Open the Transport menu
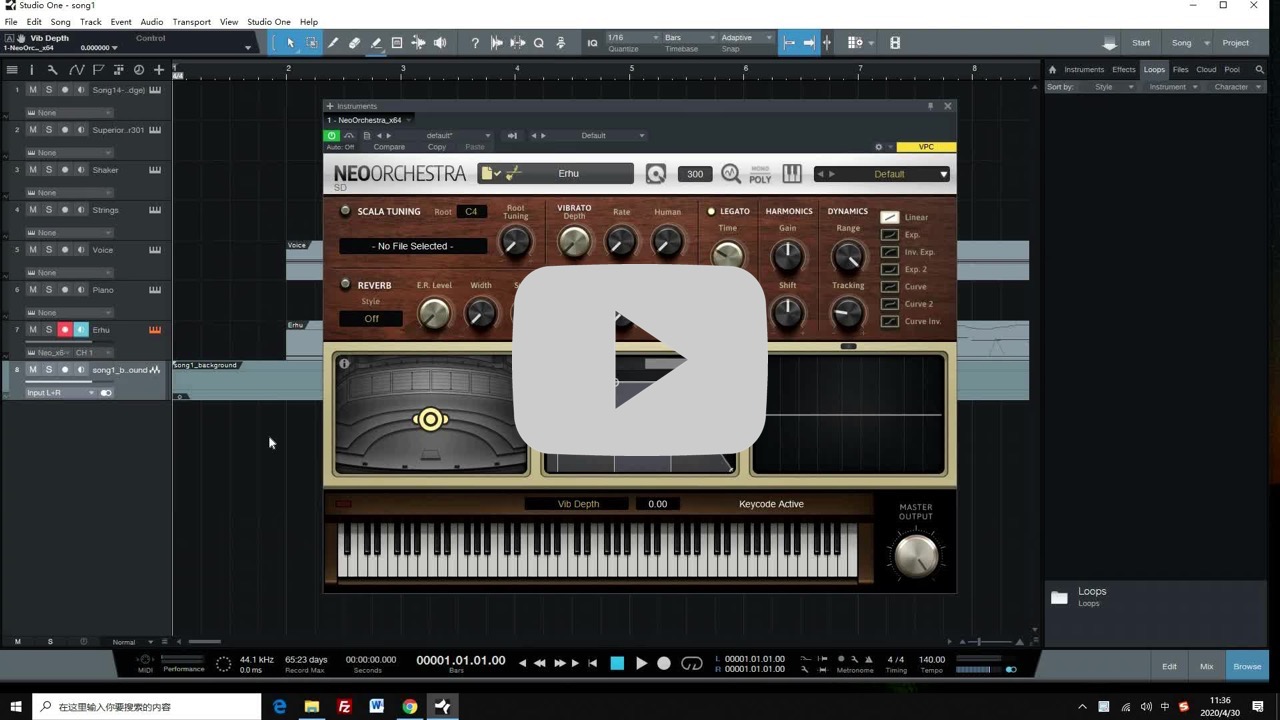Image resolution: width=1280 pixels, height=720 pixels. click(191, 22)
